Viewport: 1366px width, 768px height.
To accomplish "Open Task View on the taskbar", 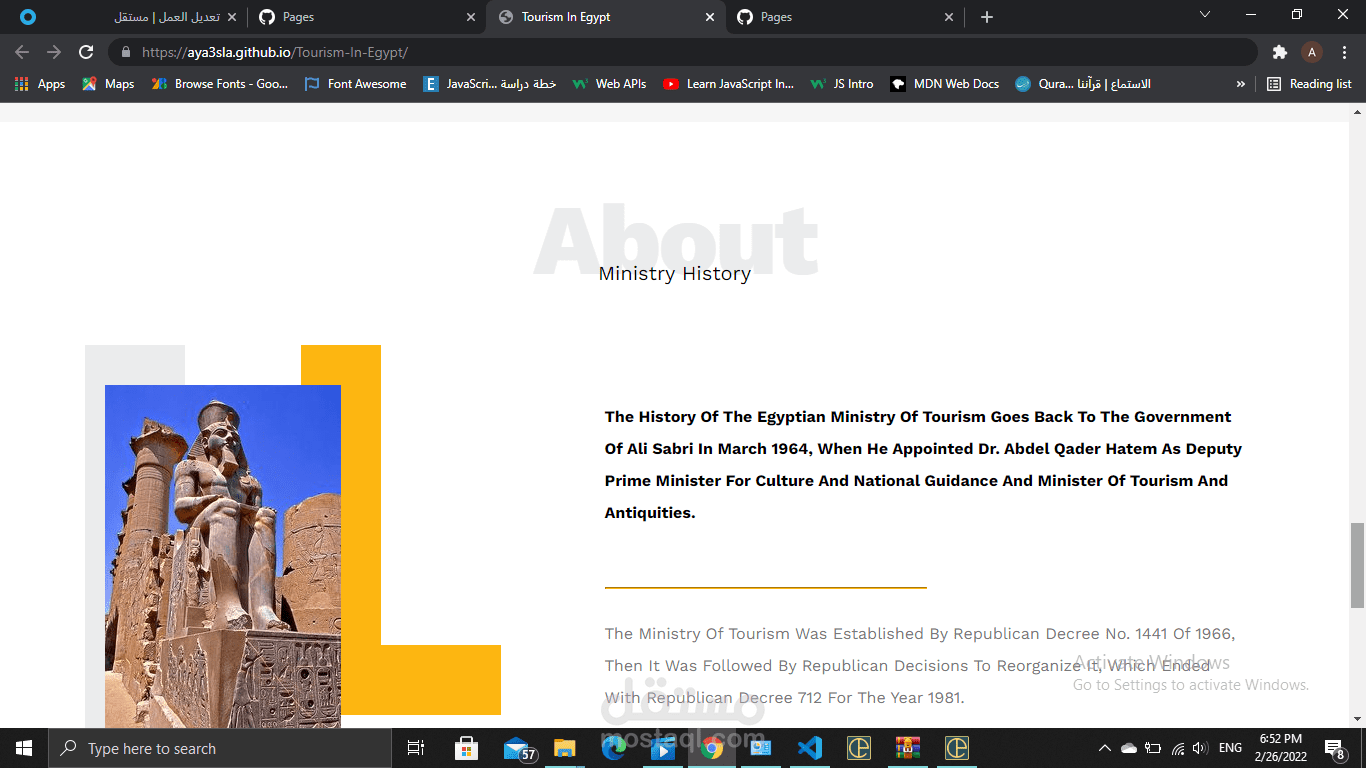I will tap(416, 748).
